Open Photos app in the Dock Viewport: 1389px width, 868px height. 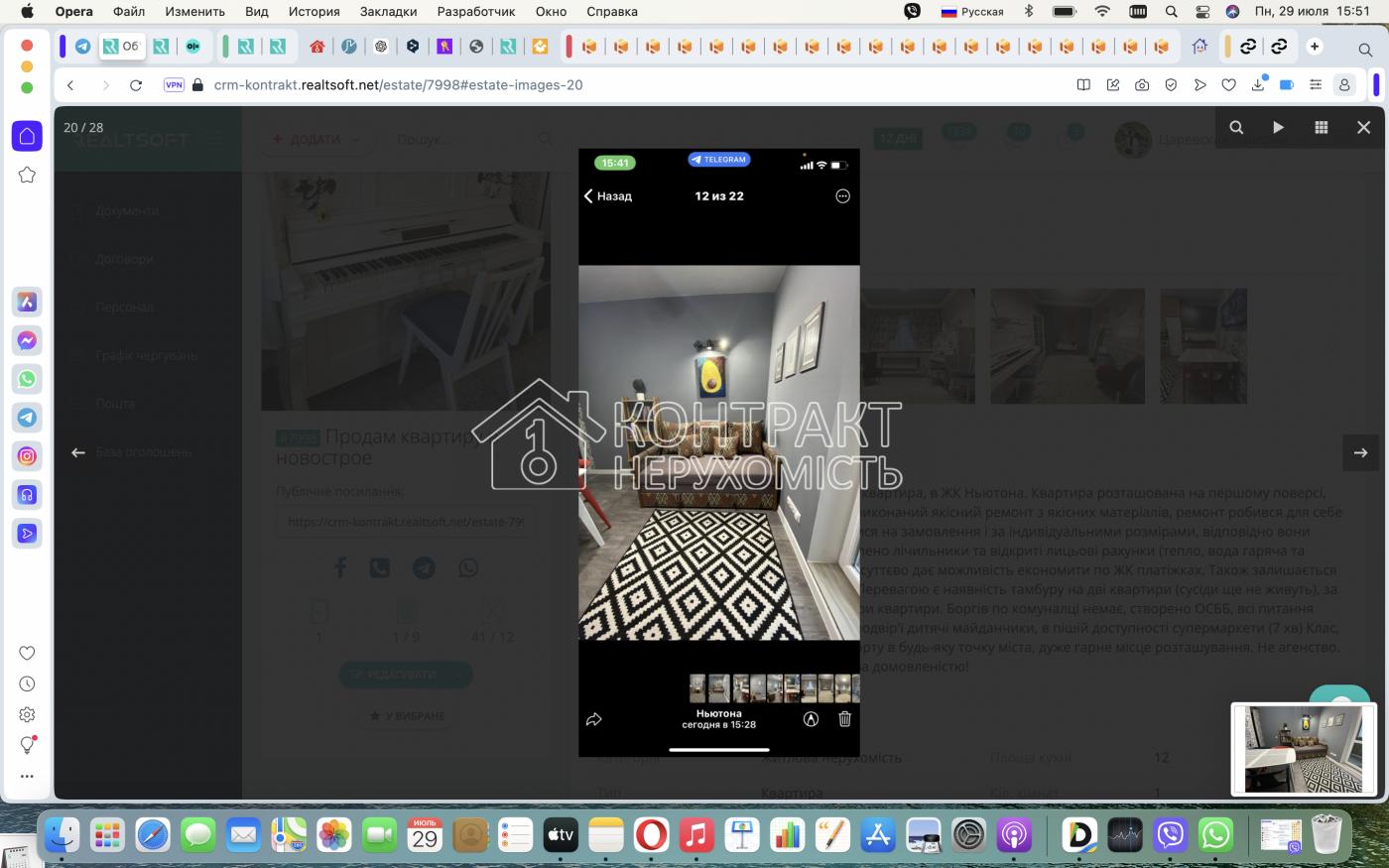point(334,835)
